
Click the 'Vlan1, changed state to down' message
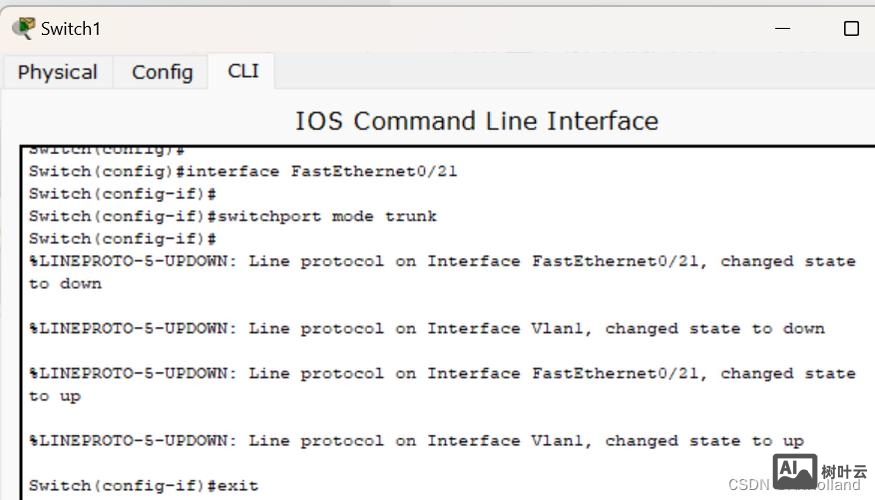(426, 328)
